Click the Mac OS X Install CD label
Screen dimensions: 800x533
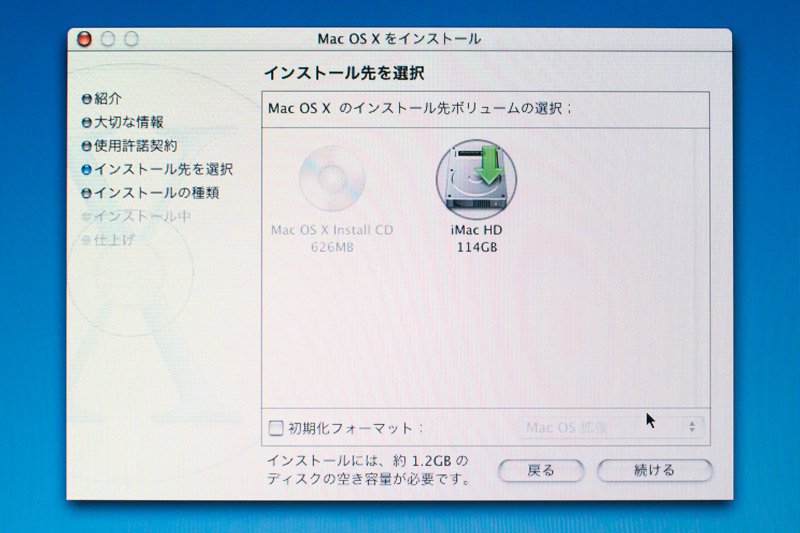(x=332, y=230)
